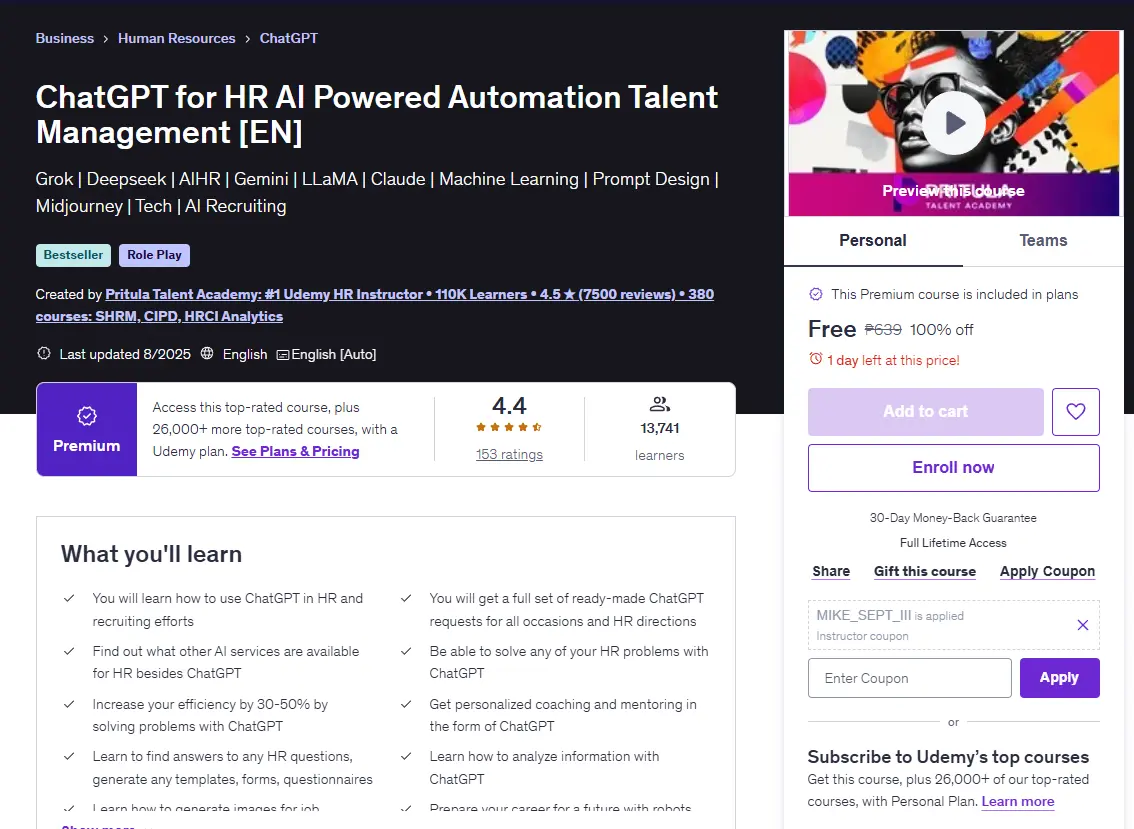Open See Plans & Pricing link
This screenshot has height=829, width=1134.
point(295,451)
